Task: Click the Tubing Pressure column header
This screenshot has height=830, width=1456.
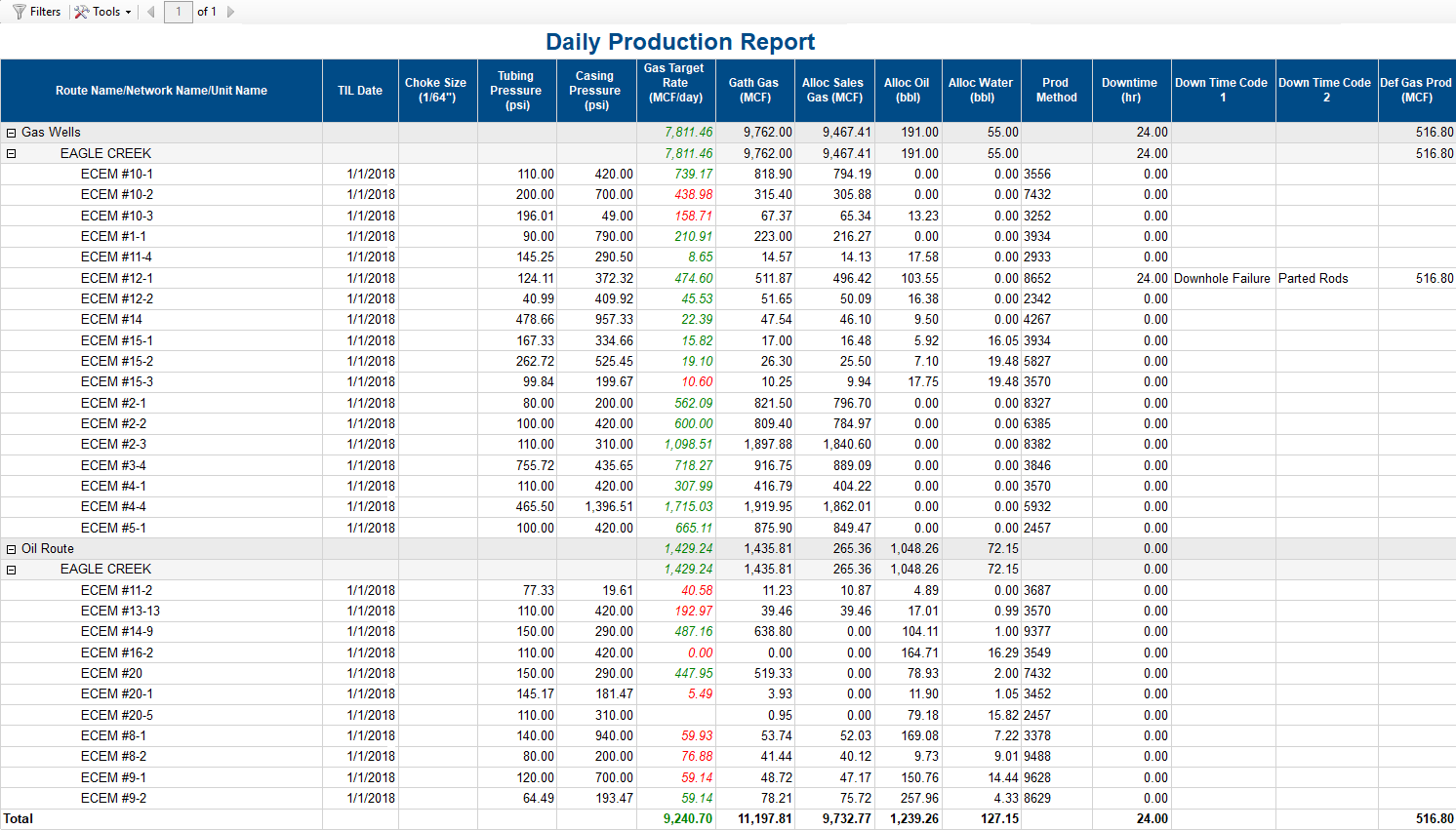Action: [516, 91]
